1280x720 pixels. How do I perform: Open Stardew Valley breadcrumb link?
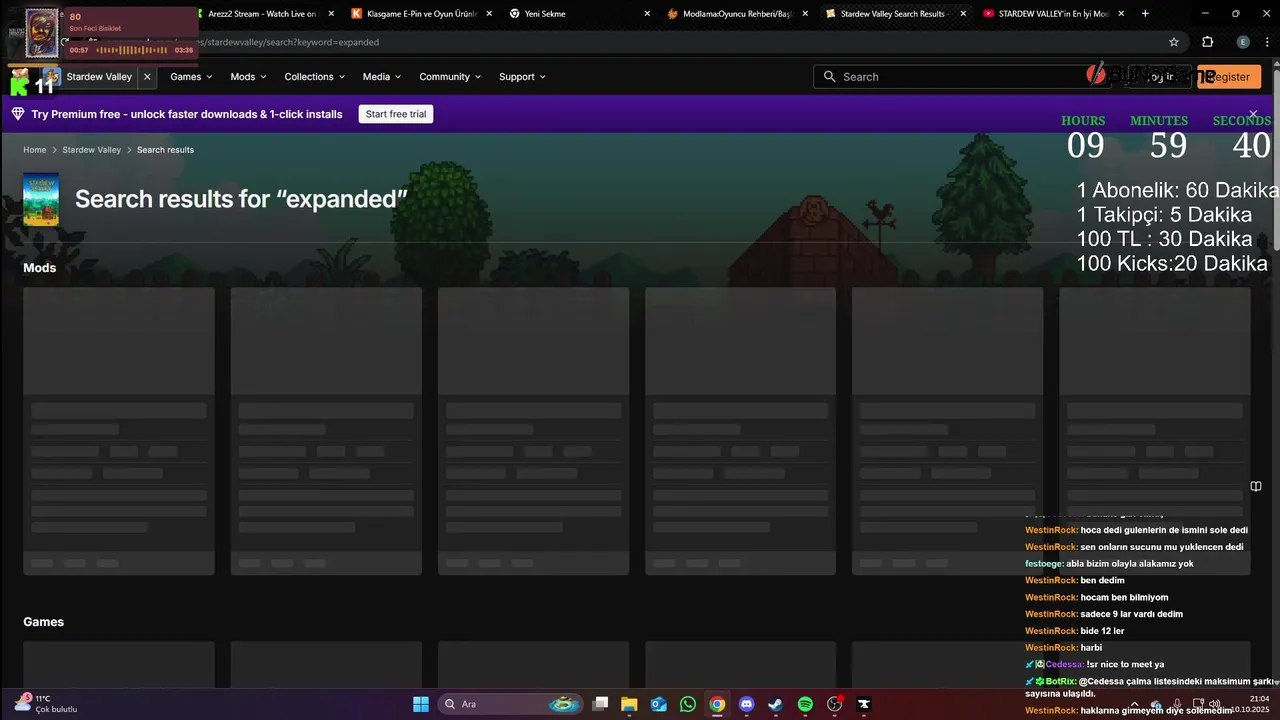[x=92, y=150]
